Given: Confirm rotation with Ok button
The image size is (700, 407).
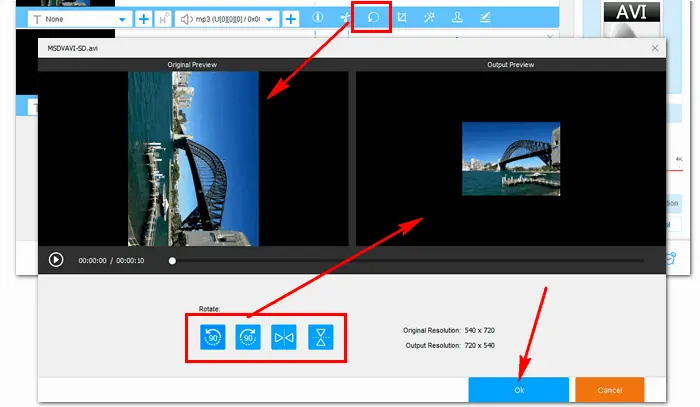Looking at the screenshot, I should click(x=518, y=390).
